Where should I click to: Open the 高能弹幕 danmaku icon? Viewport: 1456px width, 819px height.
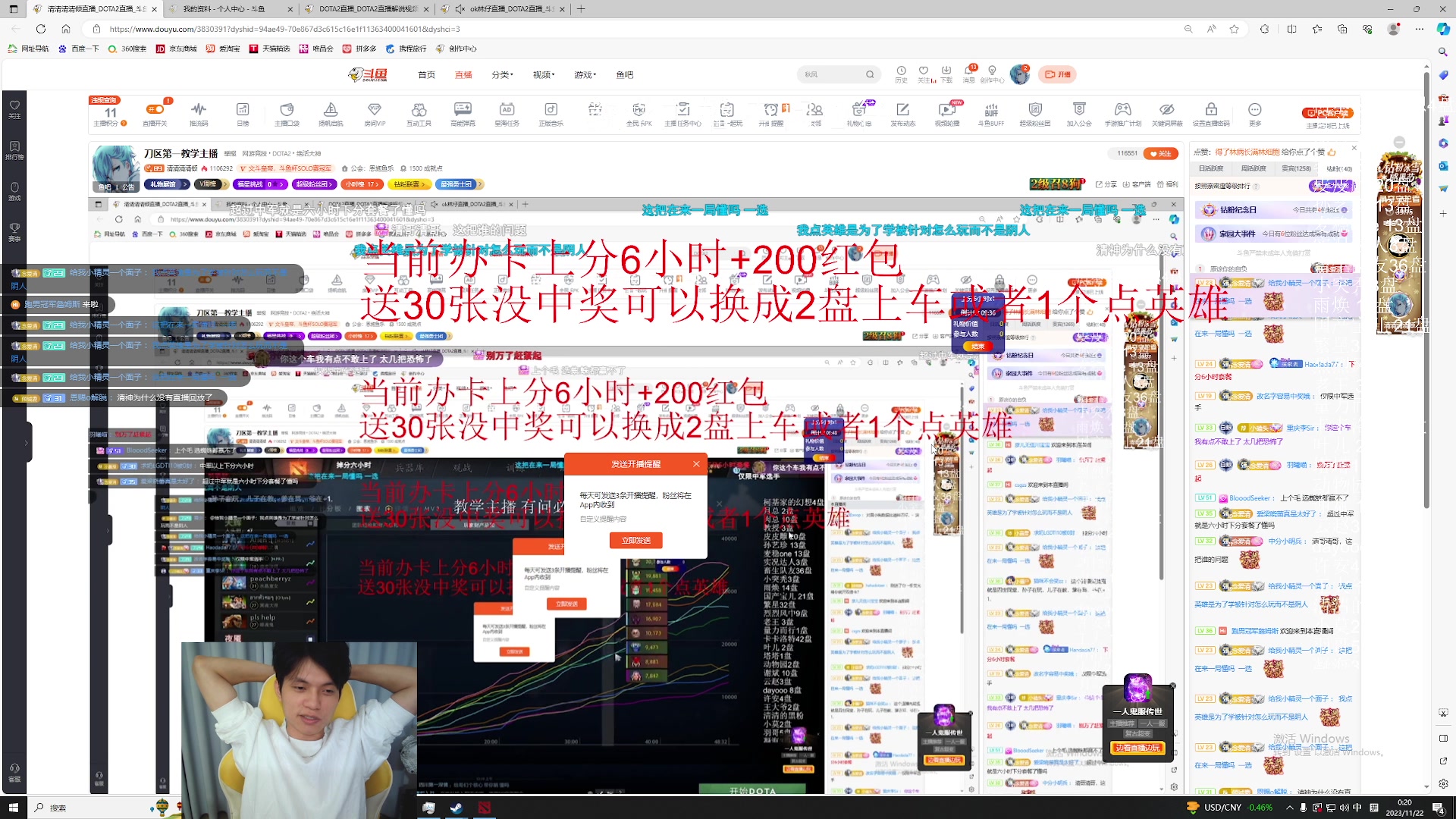pos(463,113)
